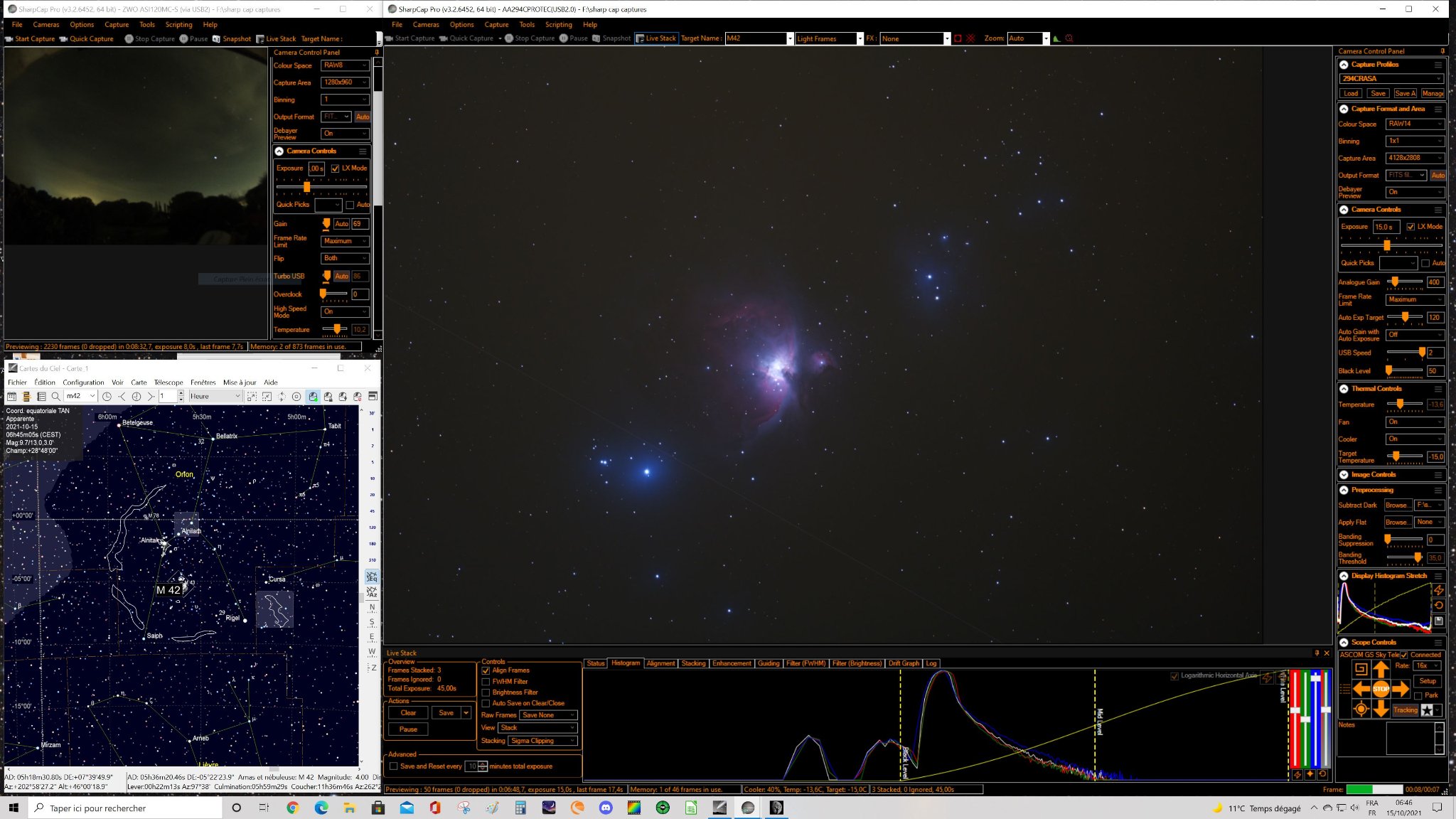
Task: Enable Auto Save on Clear/Close
Action: [486, 703]
